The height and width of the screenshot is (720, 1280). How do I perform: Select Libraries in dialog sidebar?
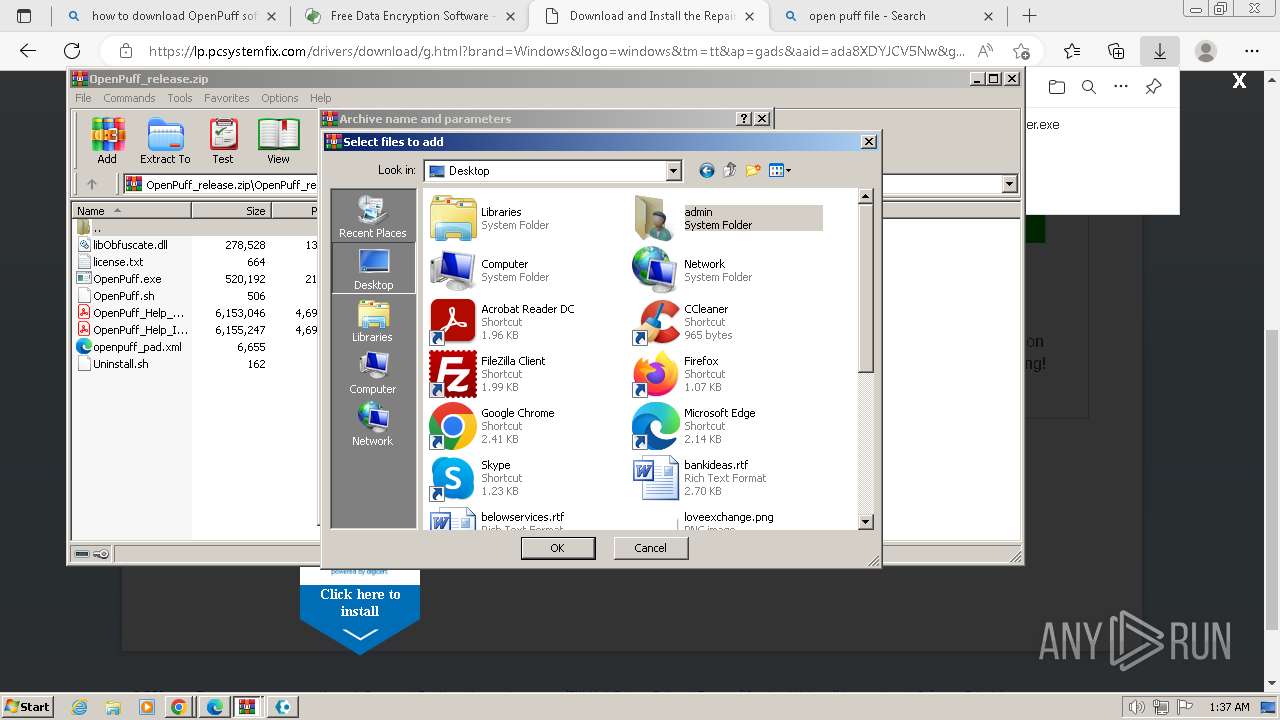[373, 321]
